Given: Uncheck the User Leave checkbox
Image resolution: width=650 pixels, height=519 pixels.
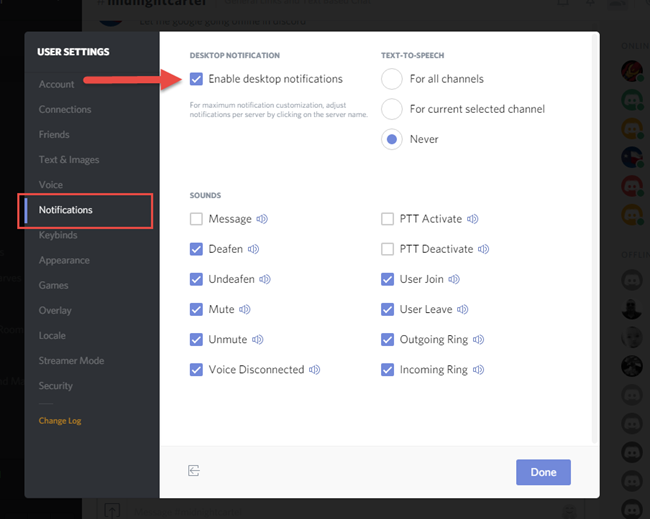Looking at the screenshot, I should tap(387, 309).
